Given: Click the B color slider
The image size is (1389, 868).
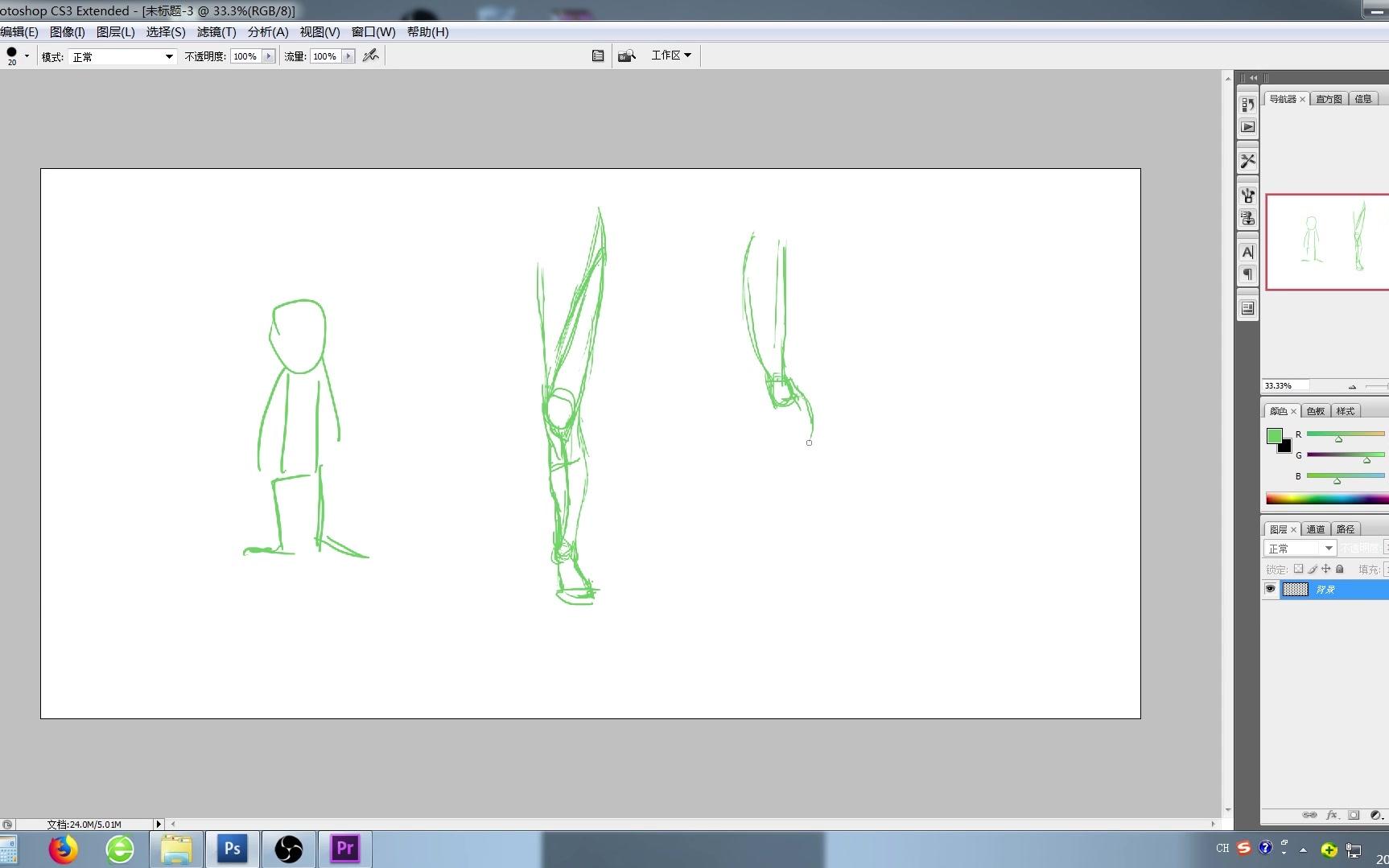Looking at the screenshot, I should click(x=1346, y=476).
